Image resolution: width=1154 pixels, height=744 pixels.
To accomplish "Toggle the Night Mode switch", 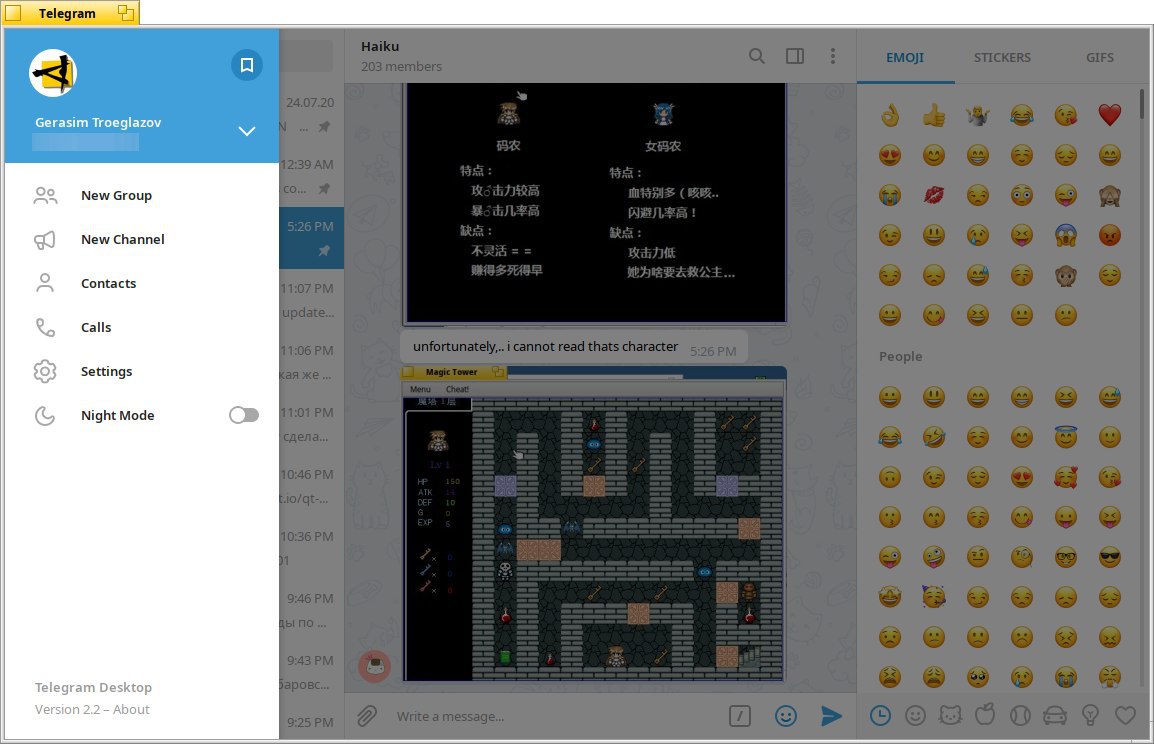I will click(244, 415).
